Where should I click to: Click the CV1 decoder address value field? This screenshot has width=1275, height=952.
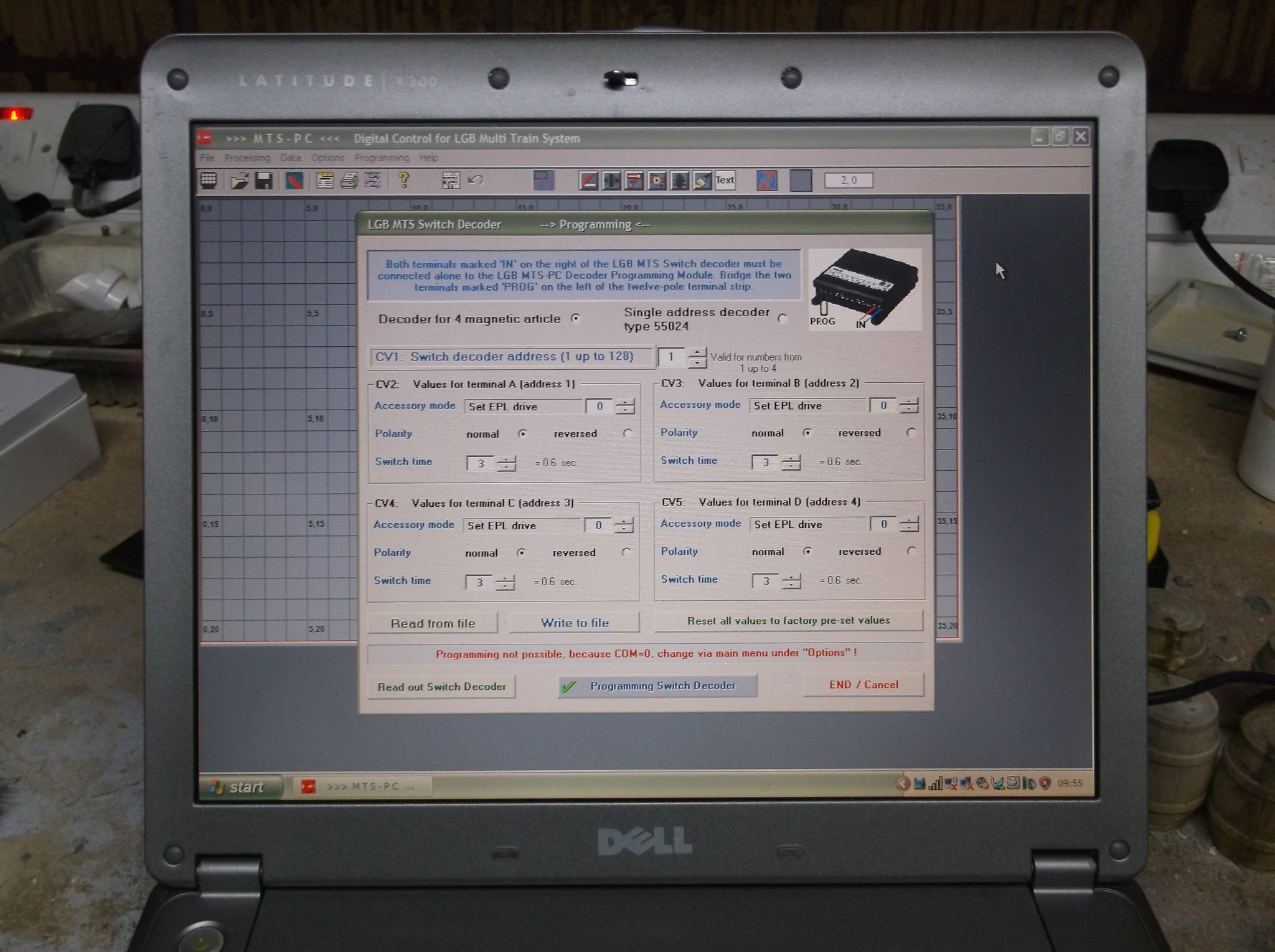672,357
